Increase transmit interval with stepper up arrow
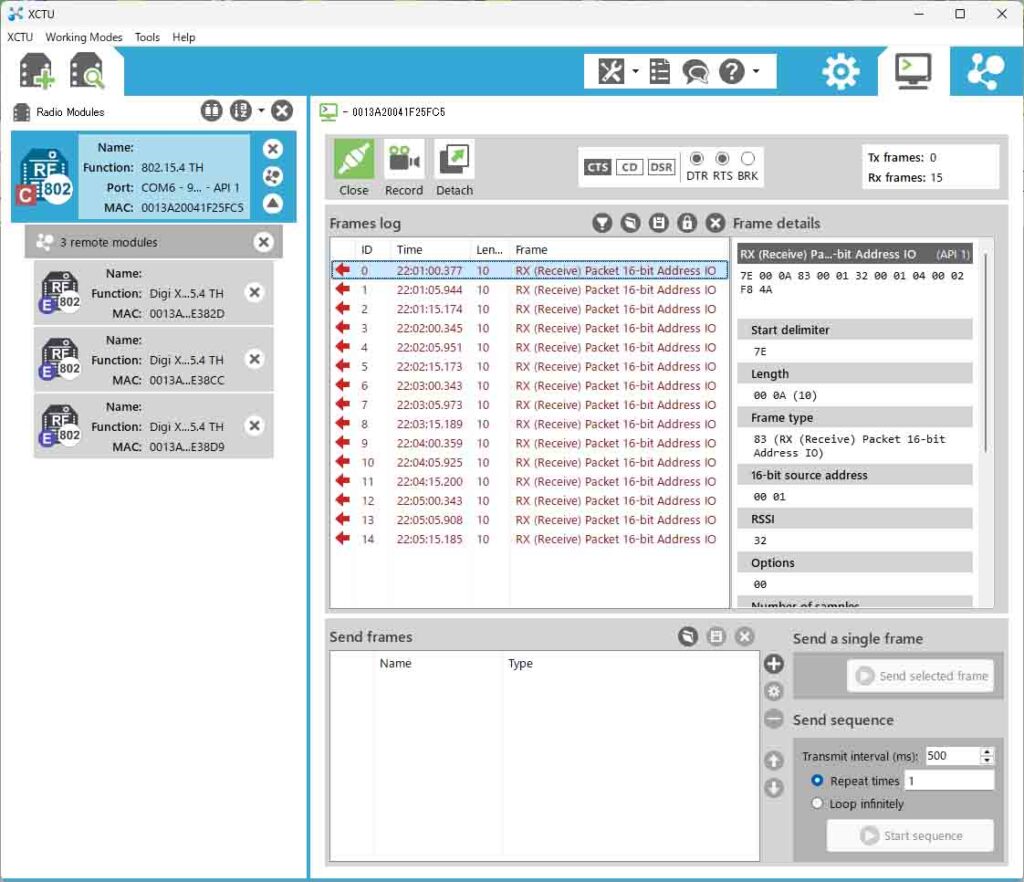 coord(987,751)
